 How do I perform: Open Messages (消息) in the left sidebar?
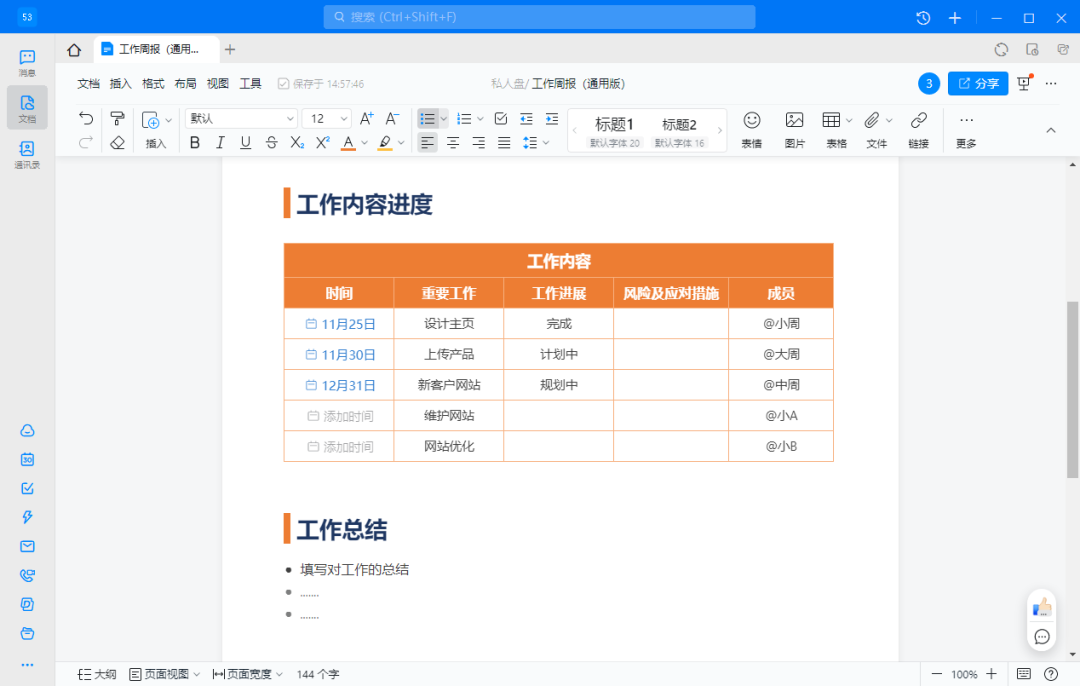pos(27,62)
